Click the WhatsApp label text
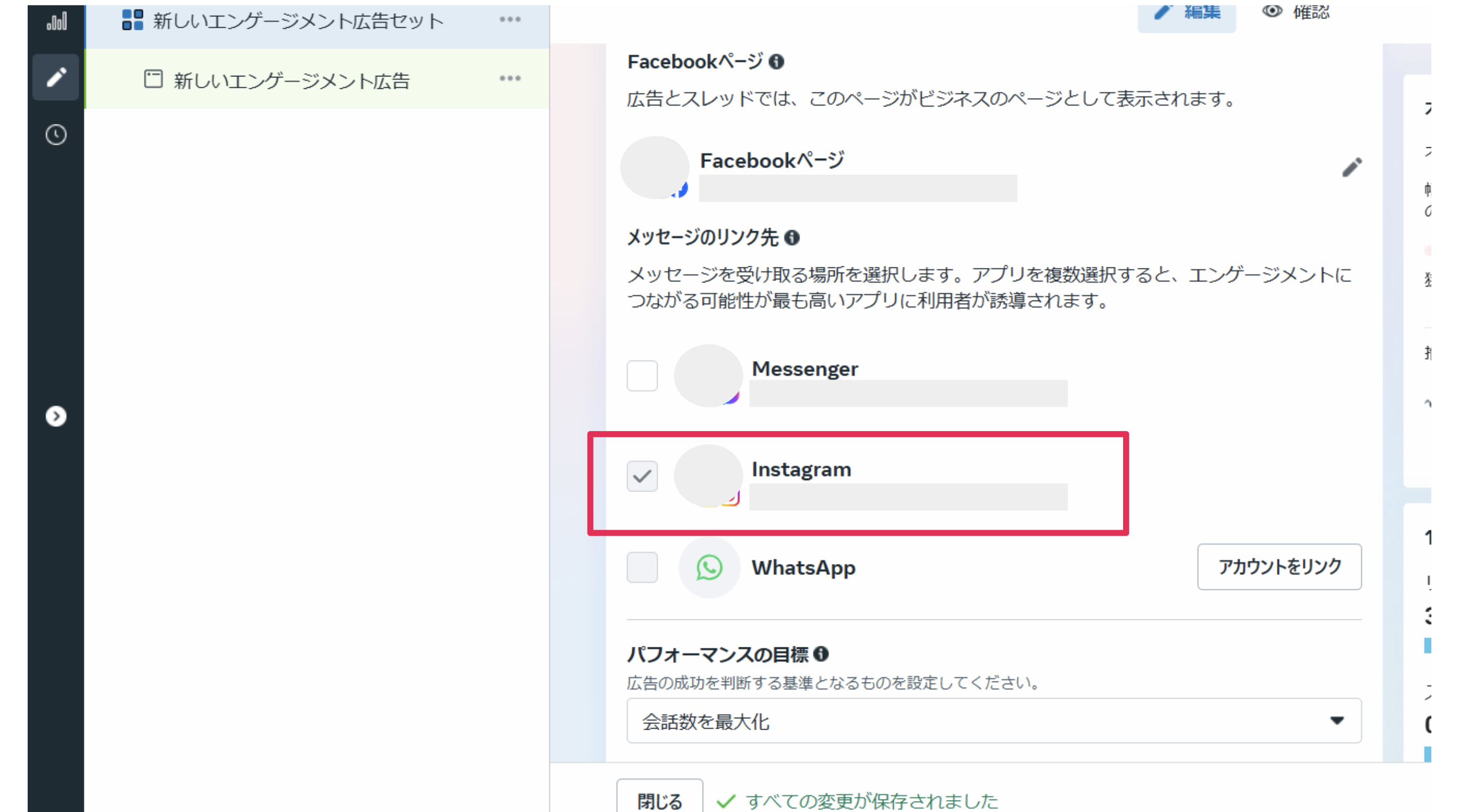The image size is (1459, 812). point(804,567)
